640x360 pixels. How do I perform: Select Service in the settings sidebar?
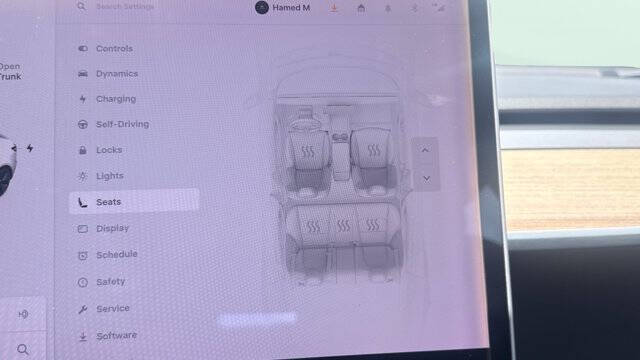(x=104, y=309)
